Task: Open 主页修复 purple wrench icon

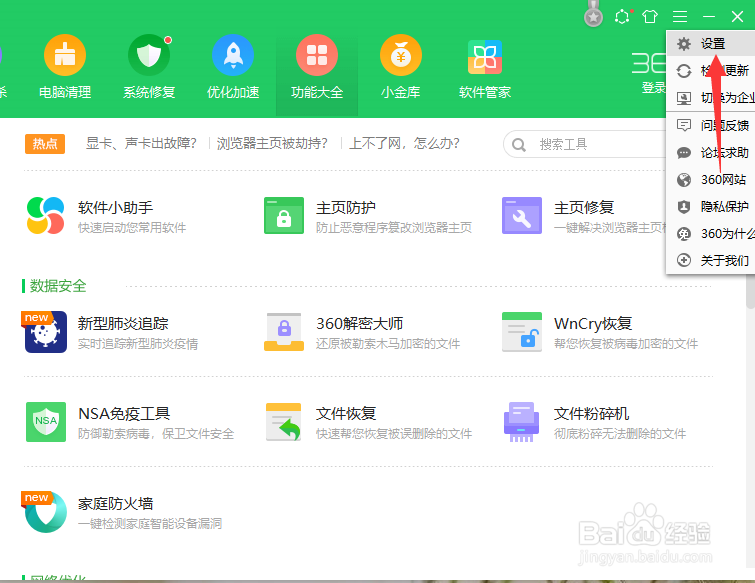Action: coord(522,216)
